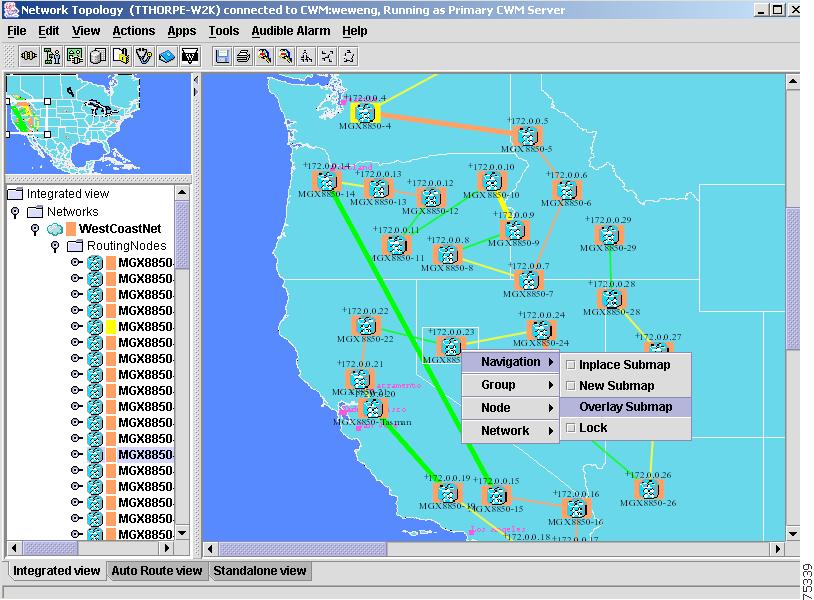
Task: Click the stethoscope diagnostics toolbar icon
Action: tap(144, 56)
